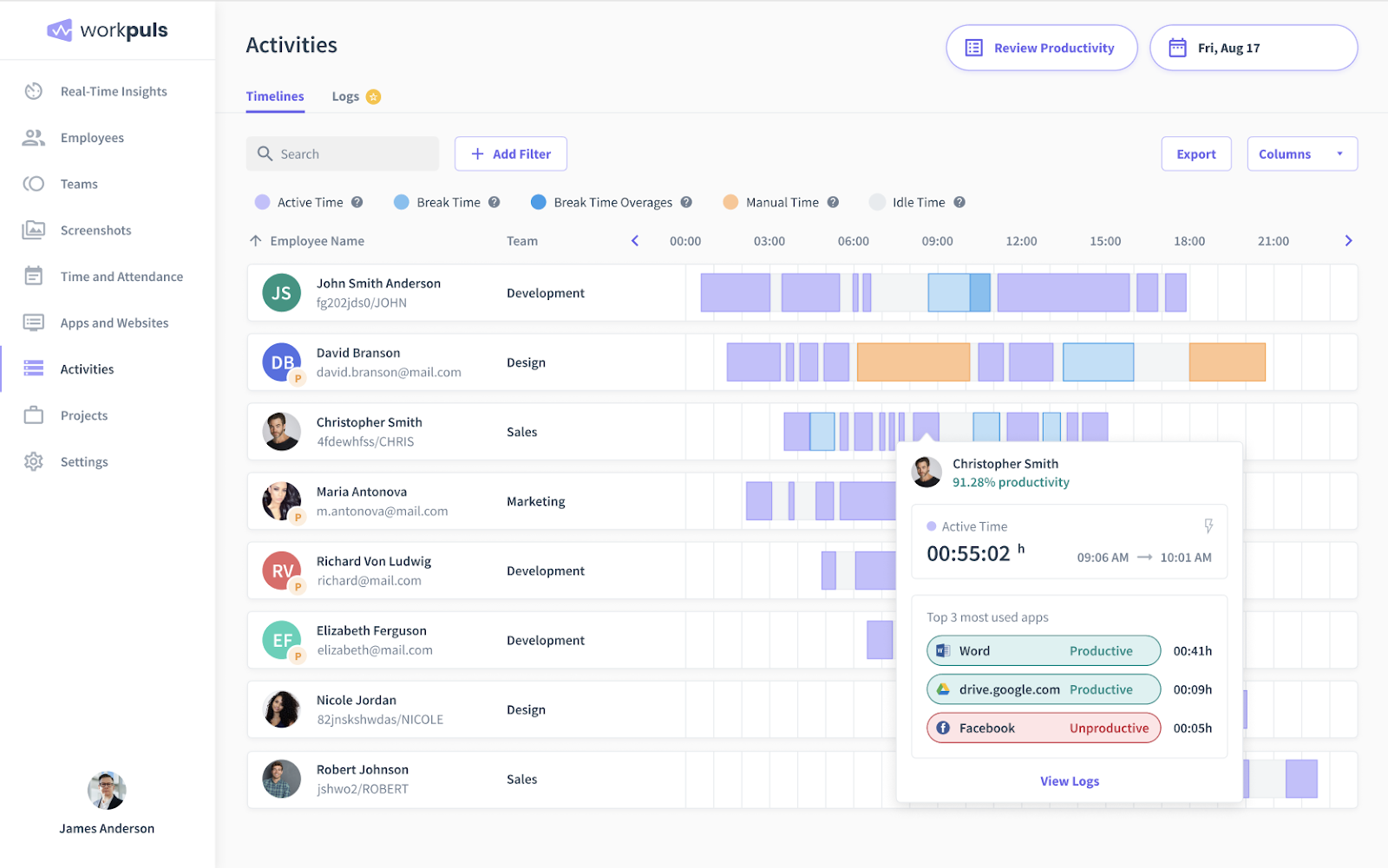Open Settings from the sidebar
The width and height of the screenshot is (1388, 868).
point(83,461)
